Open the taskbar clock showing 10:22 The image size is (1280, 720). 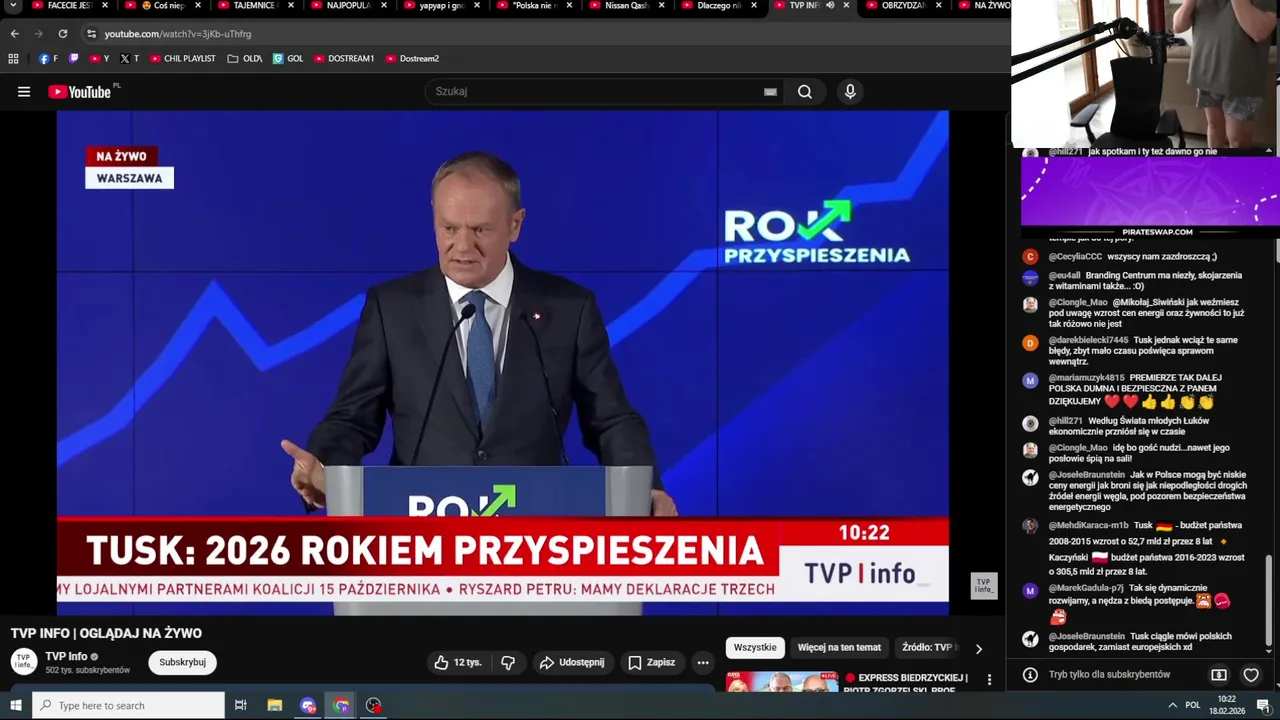1226,706
